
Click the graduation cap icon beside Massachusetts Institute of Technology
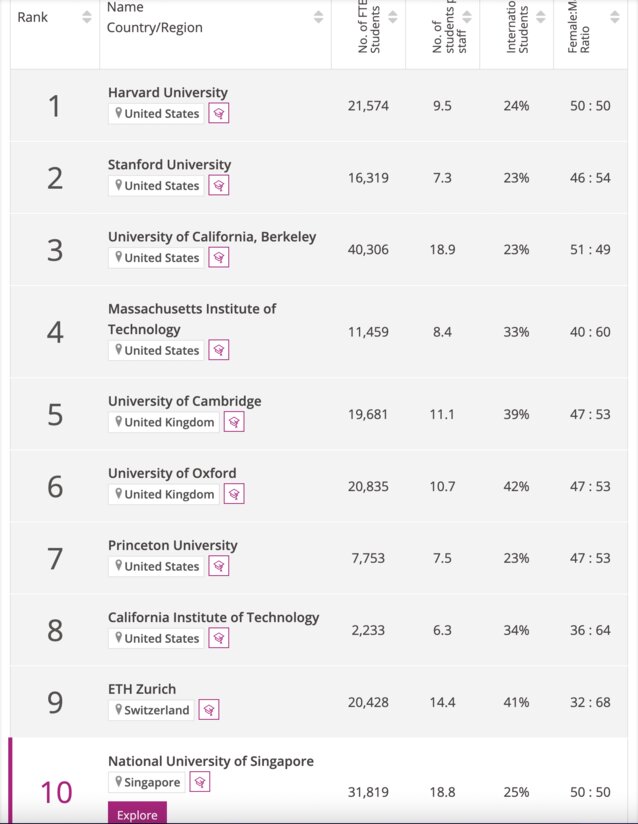pyautogui.click(x=218, y=349)
